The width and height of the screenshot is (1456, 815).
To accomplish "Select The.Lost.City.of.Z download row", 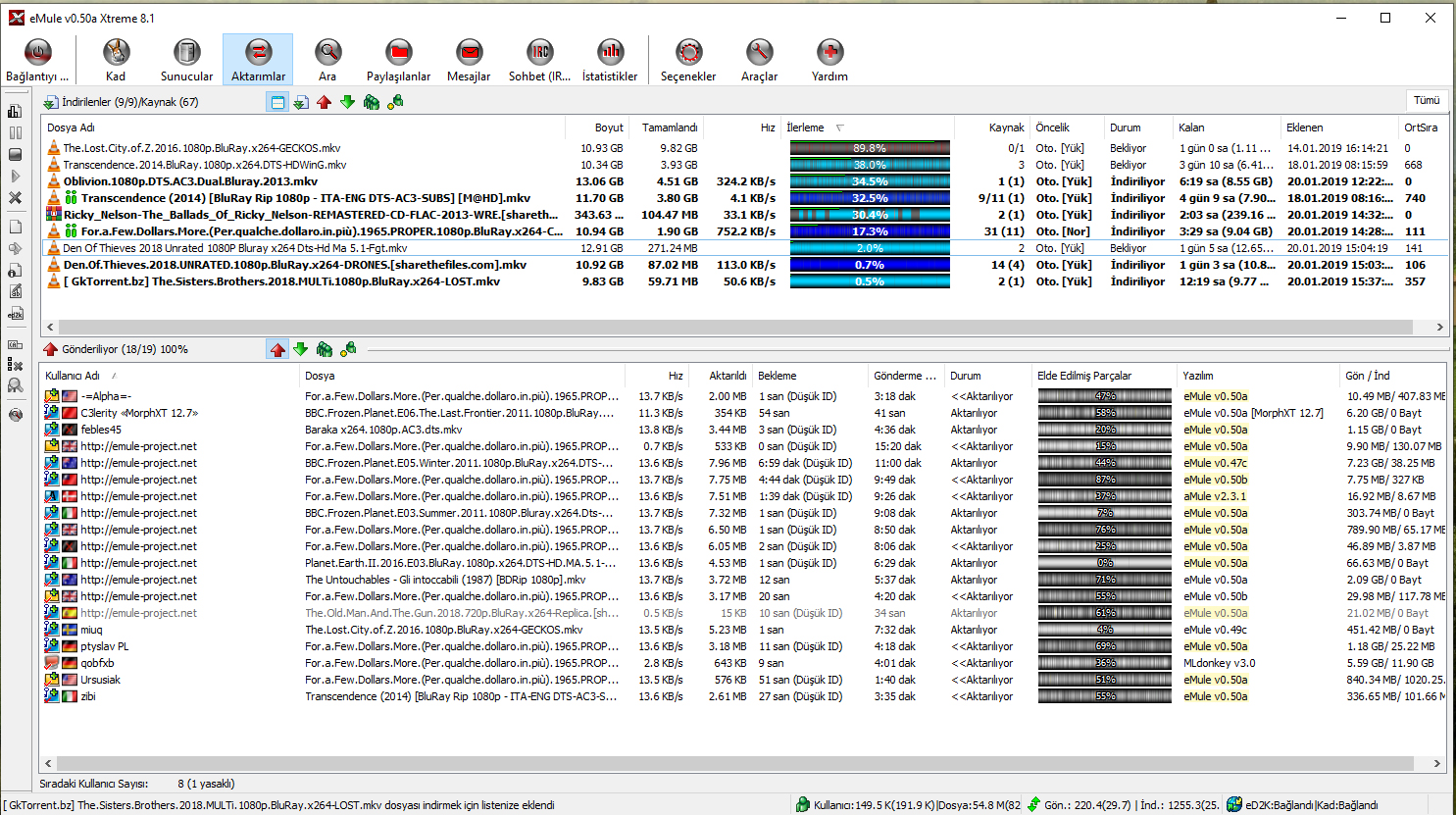I will (746, 148).
